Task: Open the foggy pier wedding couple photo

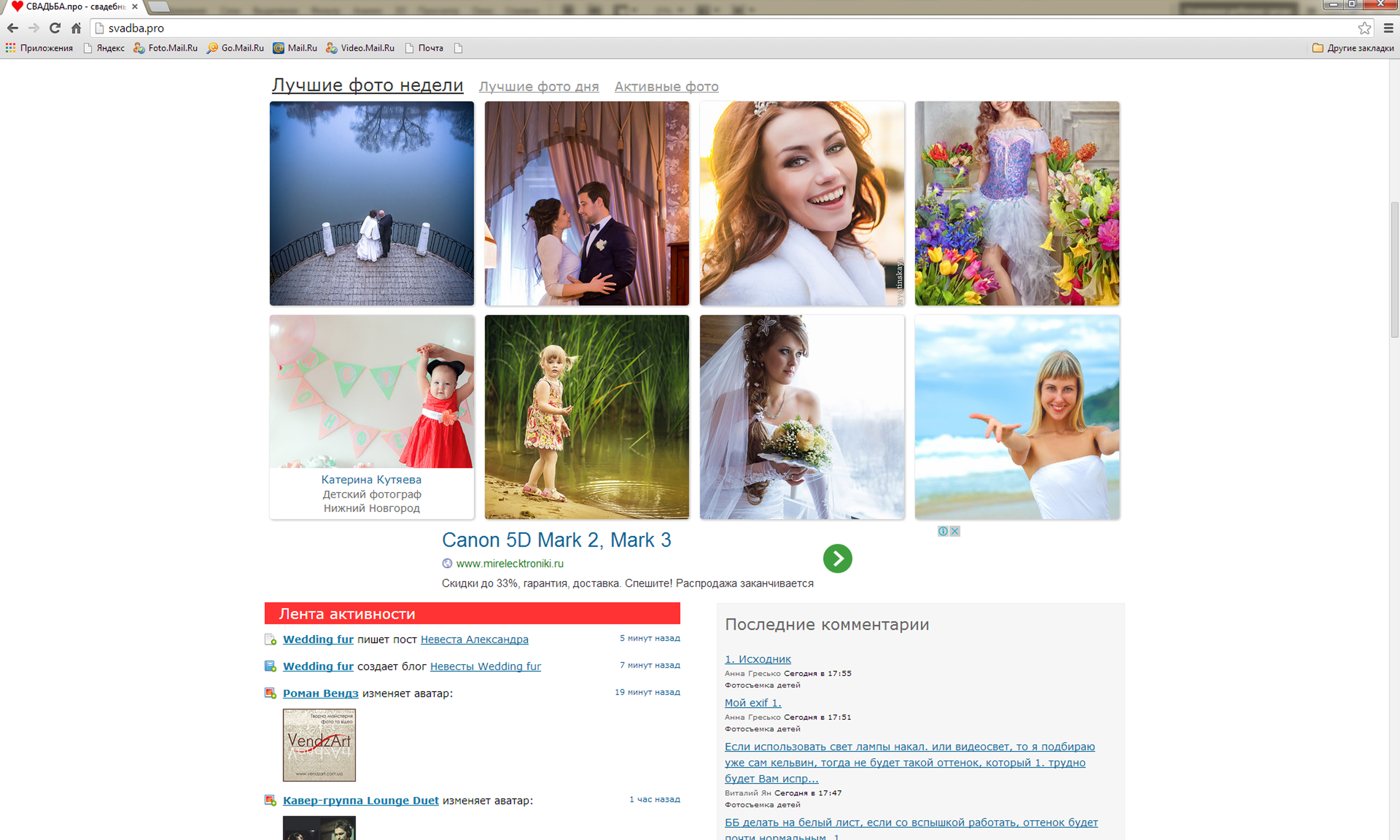Action: [371, 203]
